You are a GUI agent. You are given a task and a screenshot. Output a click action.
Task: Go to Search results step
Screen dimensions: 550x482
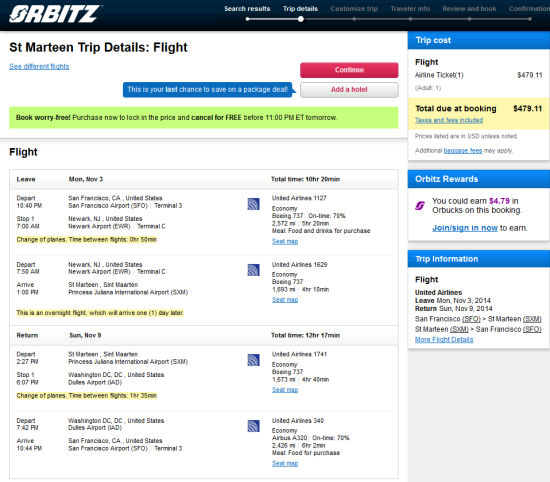click(247, 9)
